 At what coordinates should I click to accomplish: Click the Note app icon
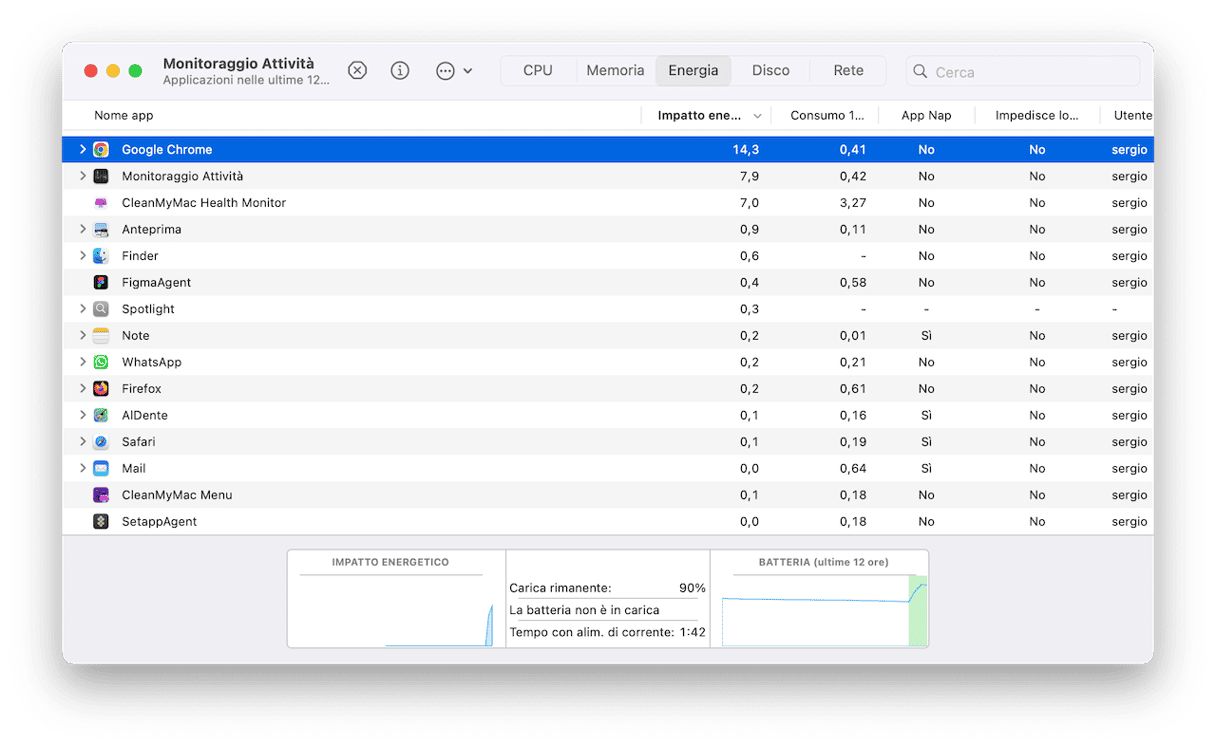101,336
